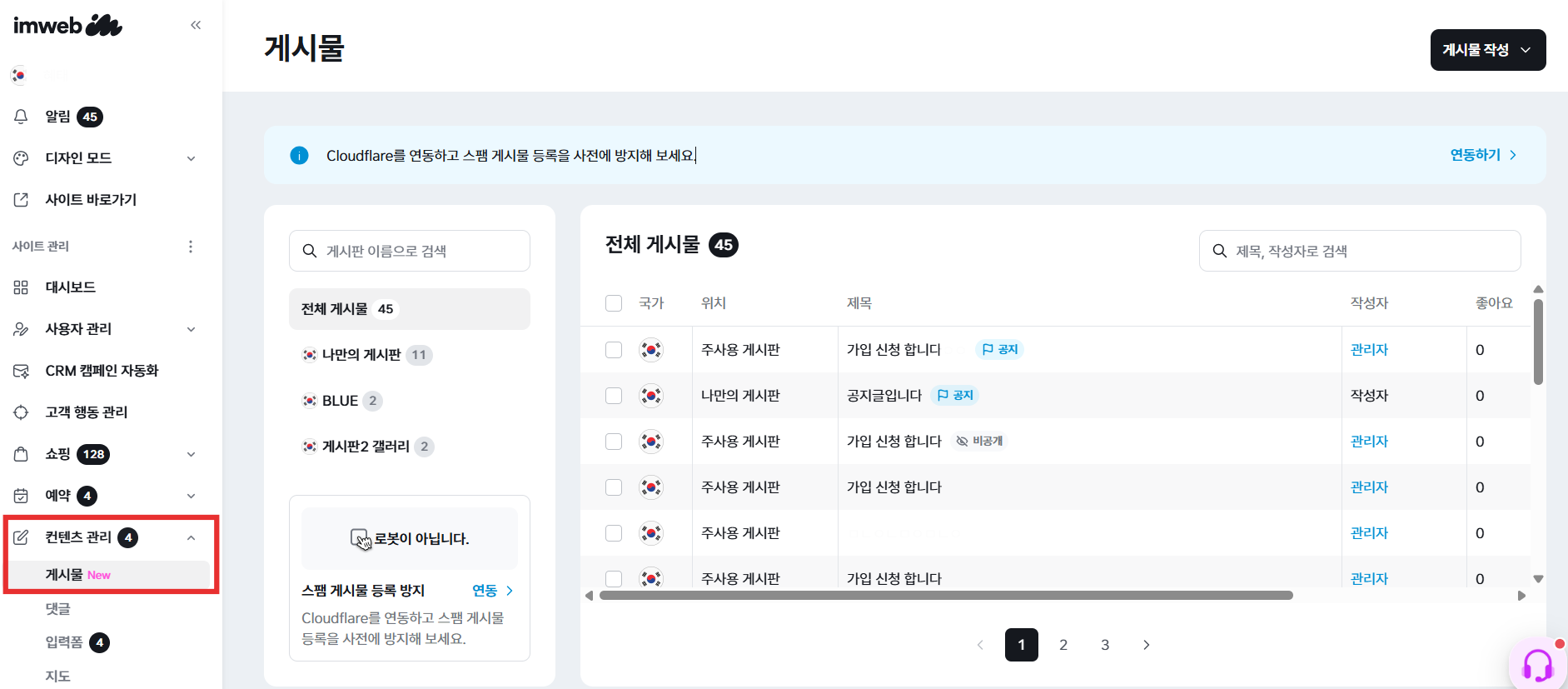Click the Korean flag icon in sidebar top
This screenshot has width=1568, height=689.
click(18, 75)
